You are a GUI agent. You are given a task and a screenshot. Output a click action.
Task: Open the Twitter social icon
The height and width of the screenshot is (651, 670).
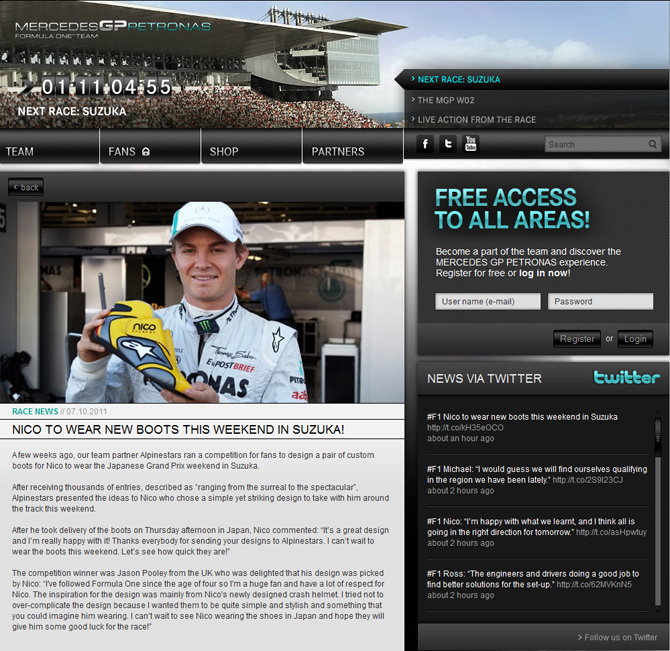click(x=448, y=144)
